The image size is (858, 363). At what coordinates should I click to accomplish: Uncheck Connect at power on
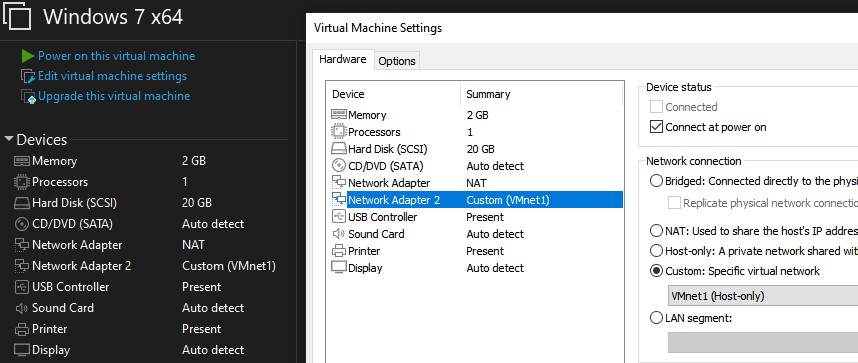656,127
